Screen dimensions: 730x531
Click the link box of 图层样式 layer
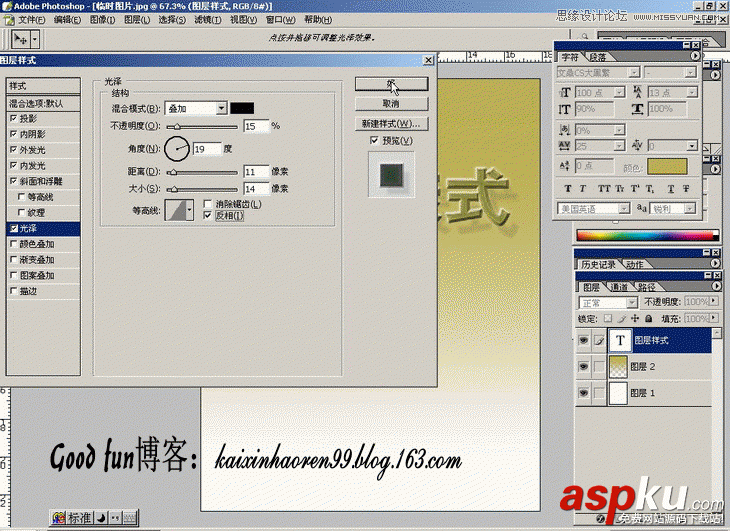pos(599,341)
